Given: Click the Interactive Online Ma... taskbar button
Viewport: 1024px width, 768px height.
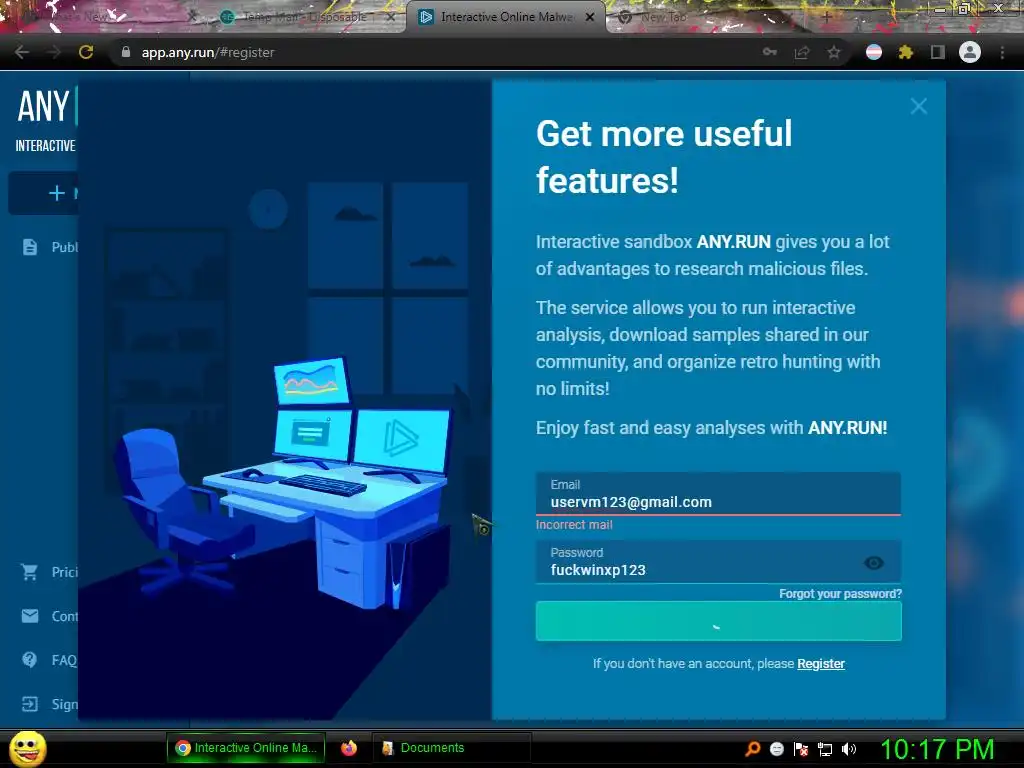Looking at the screenshot, I should (246, 748).
